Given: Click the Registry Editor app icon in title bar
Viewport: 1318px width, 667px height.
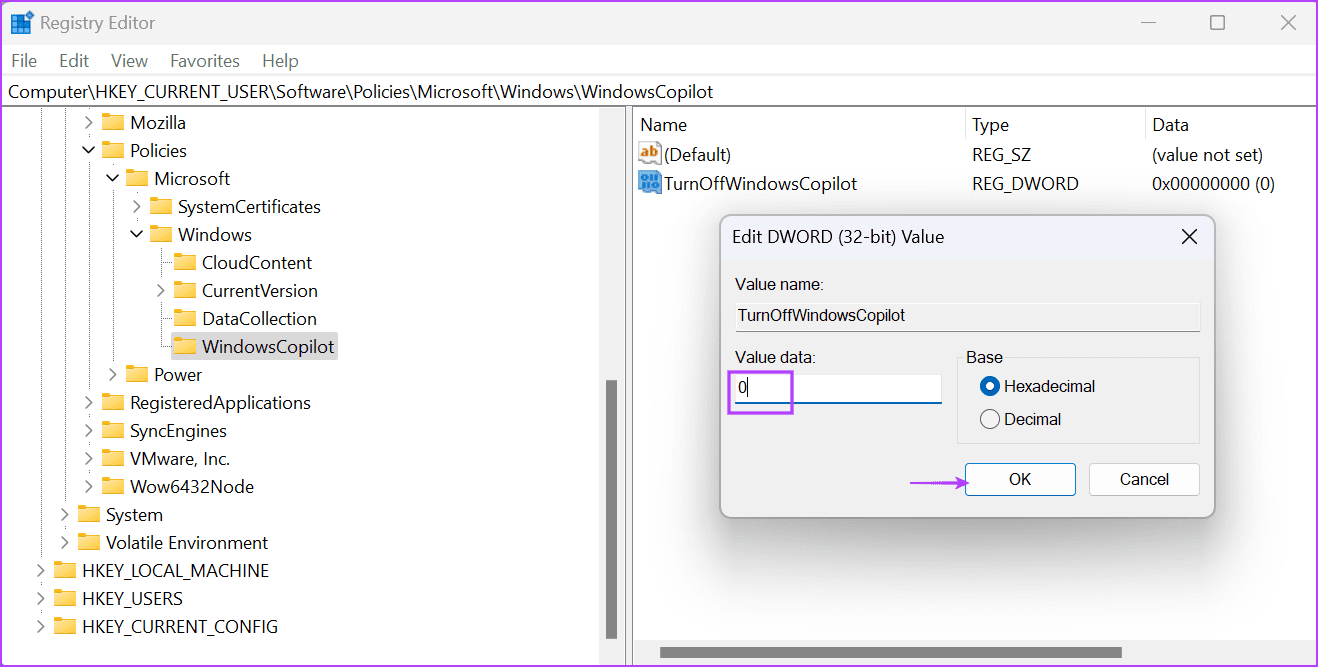Looking at the screenshot, I should pyautogui.click(x=21, y=23).
